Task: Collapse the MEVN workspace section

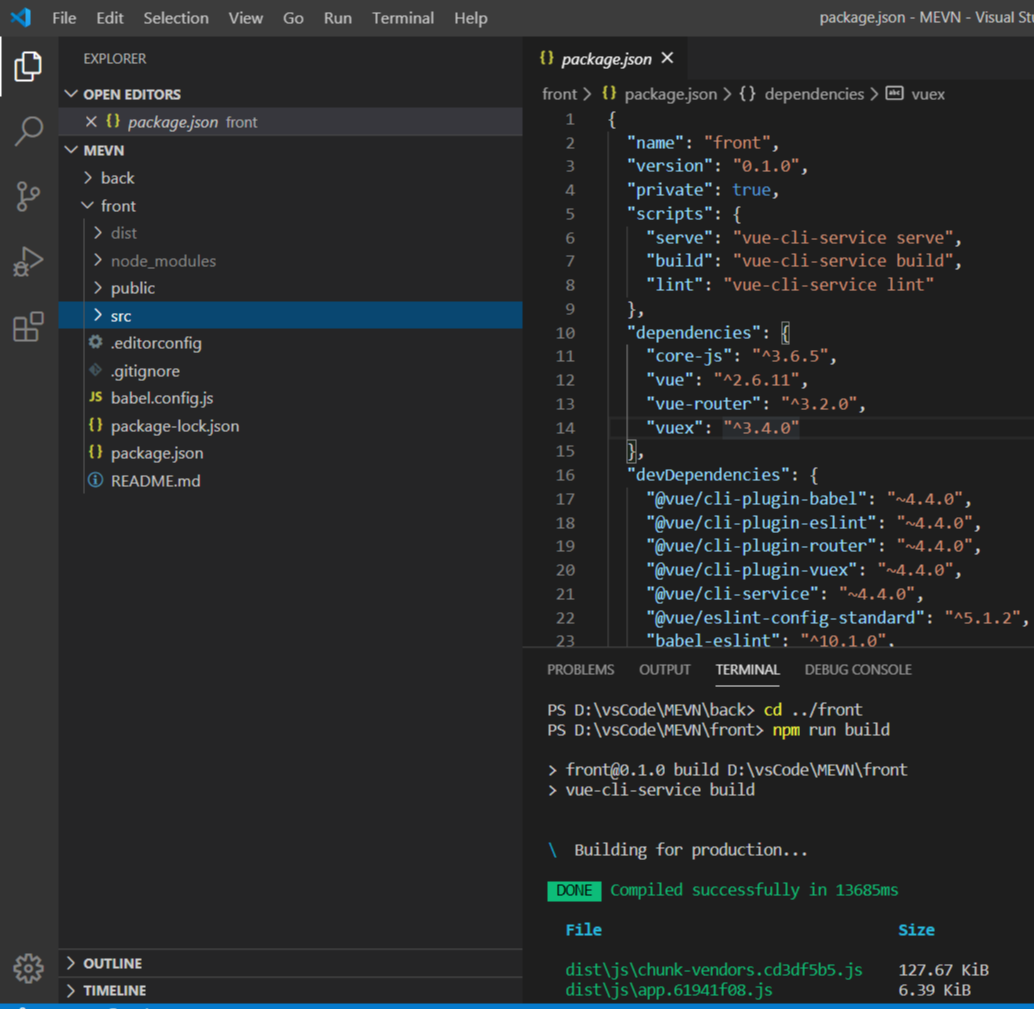Action: (x=71, y=150)
